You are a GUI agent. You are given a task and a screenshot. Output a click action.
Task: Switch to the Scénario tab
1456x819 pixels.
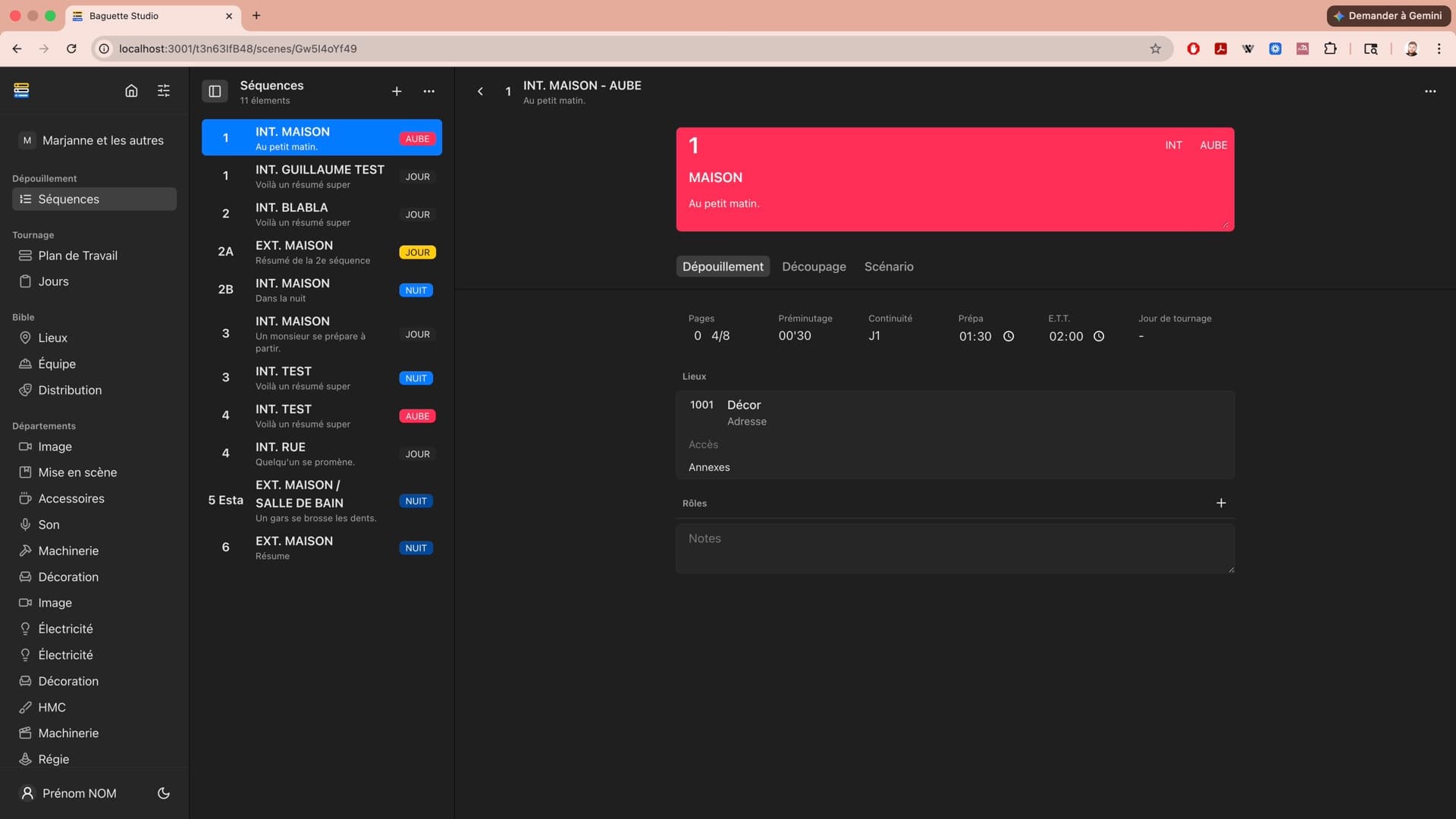[x=889, y=267]
